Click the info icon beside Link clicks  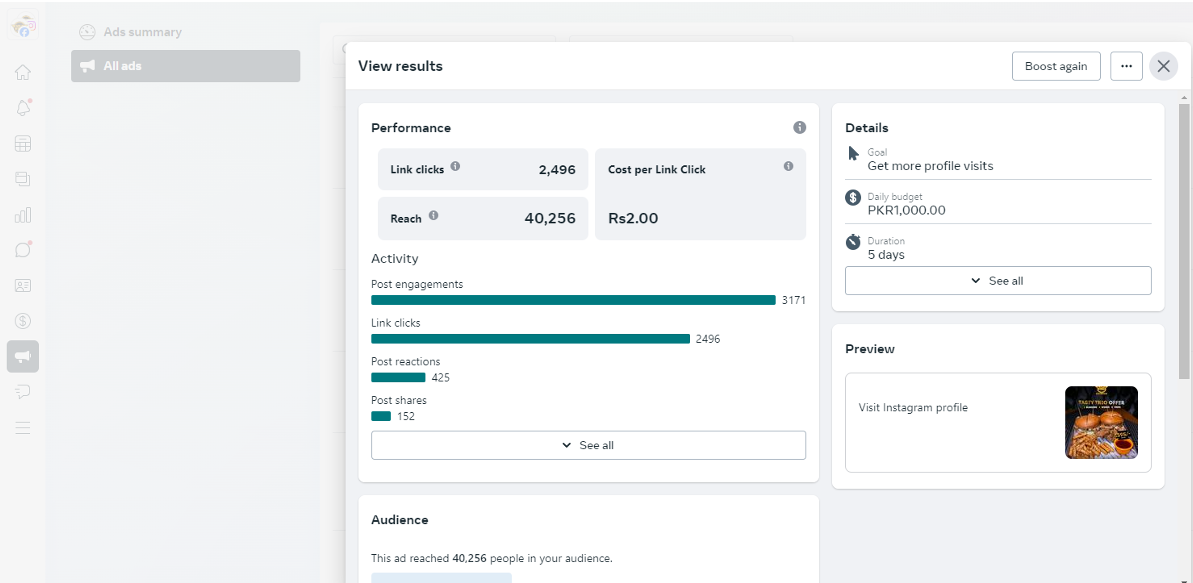click(455, 167)
